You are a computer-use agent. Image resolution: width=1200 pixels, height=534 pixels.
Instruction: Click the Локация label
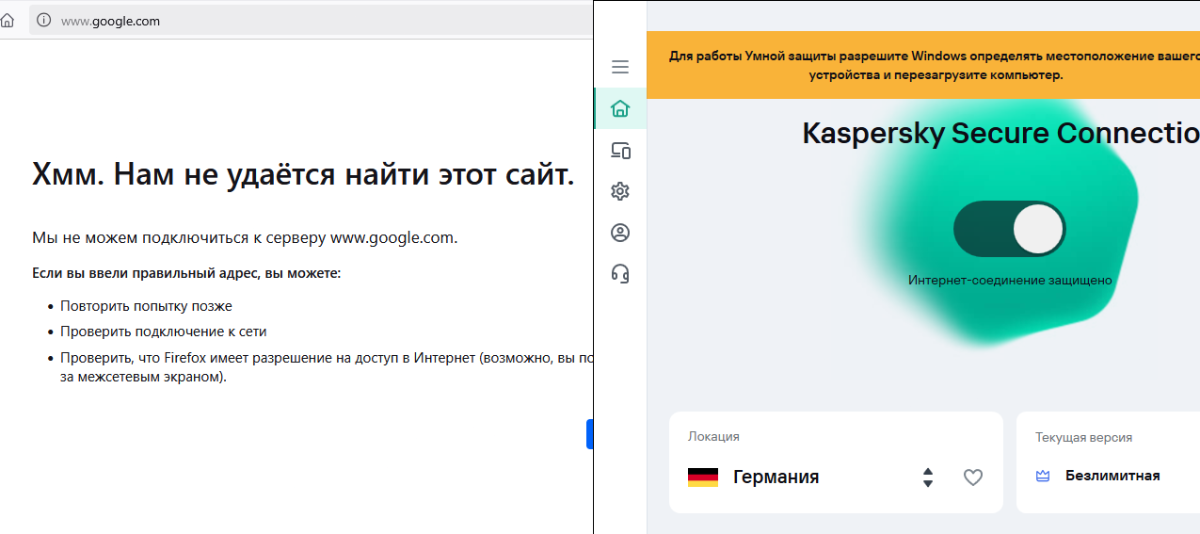714,437
